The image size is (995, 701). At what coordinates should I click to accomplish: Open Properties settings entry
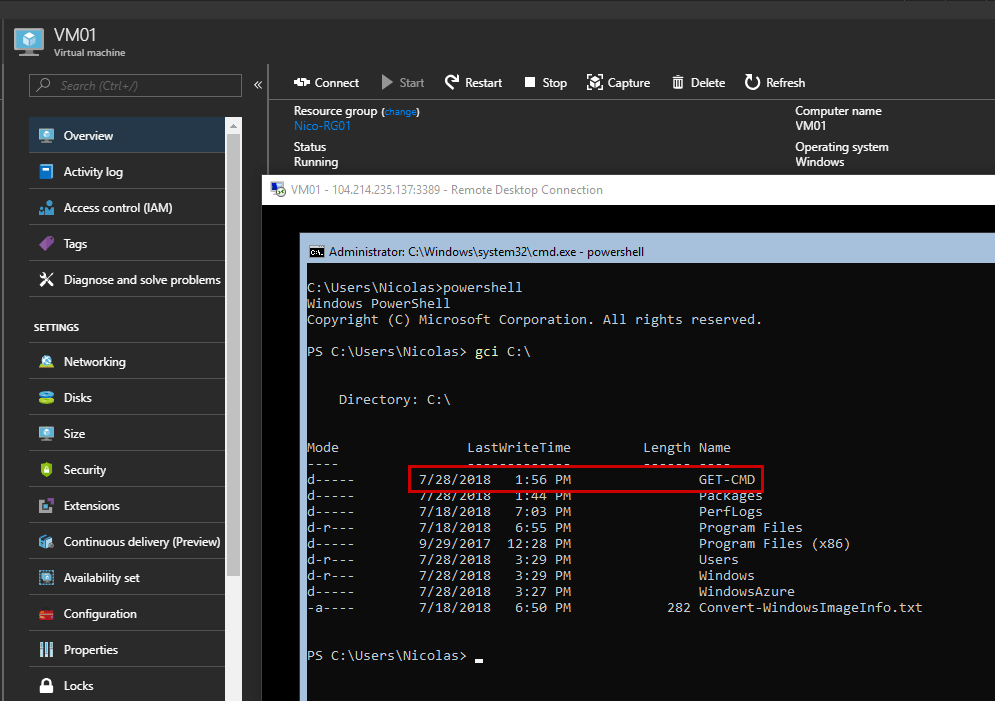point(127,650)
